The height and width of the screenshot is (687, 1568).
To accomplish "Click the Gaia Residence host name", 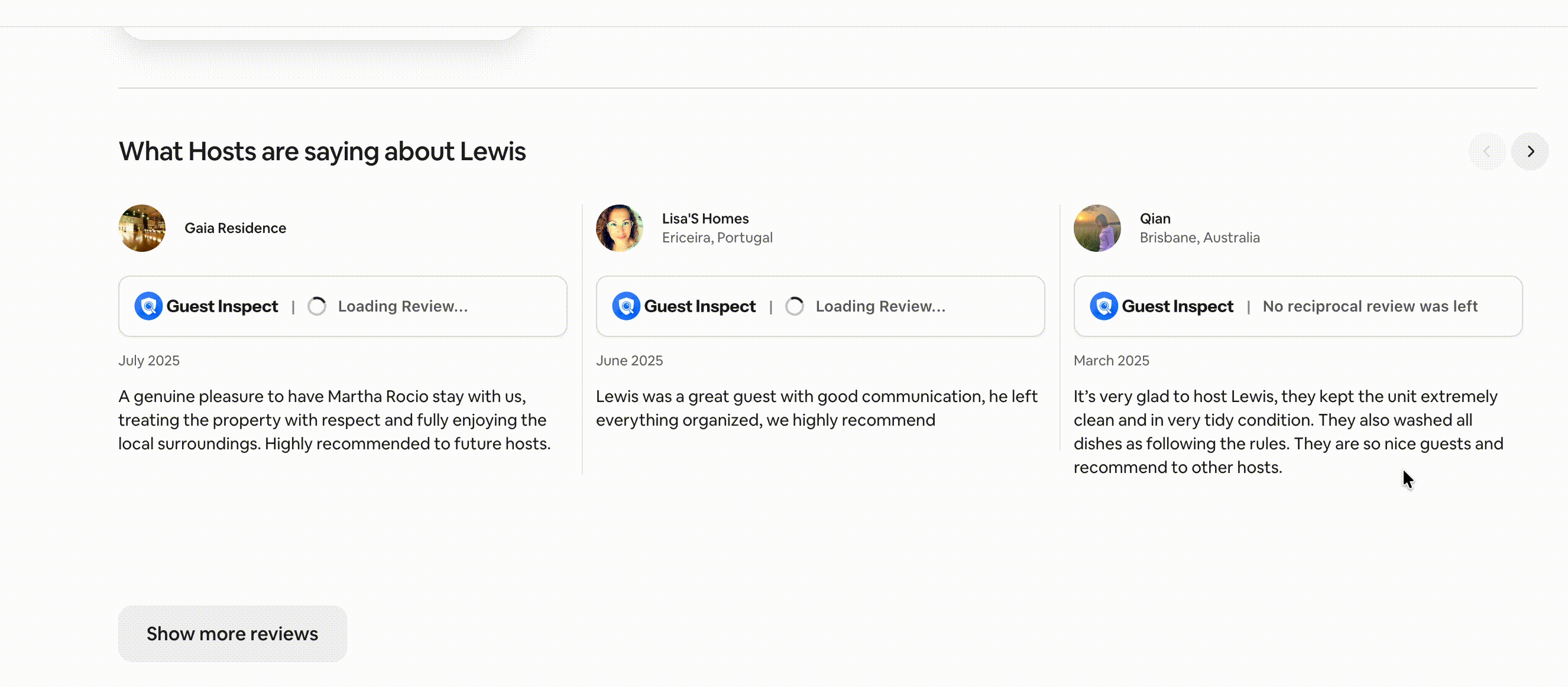I will pyautogui.click(x=235, y=228).
